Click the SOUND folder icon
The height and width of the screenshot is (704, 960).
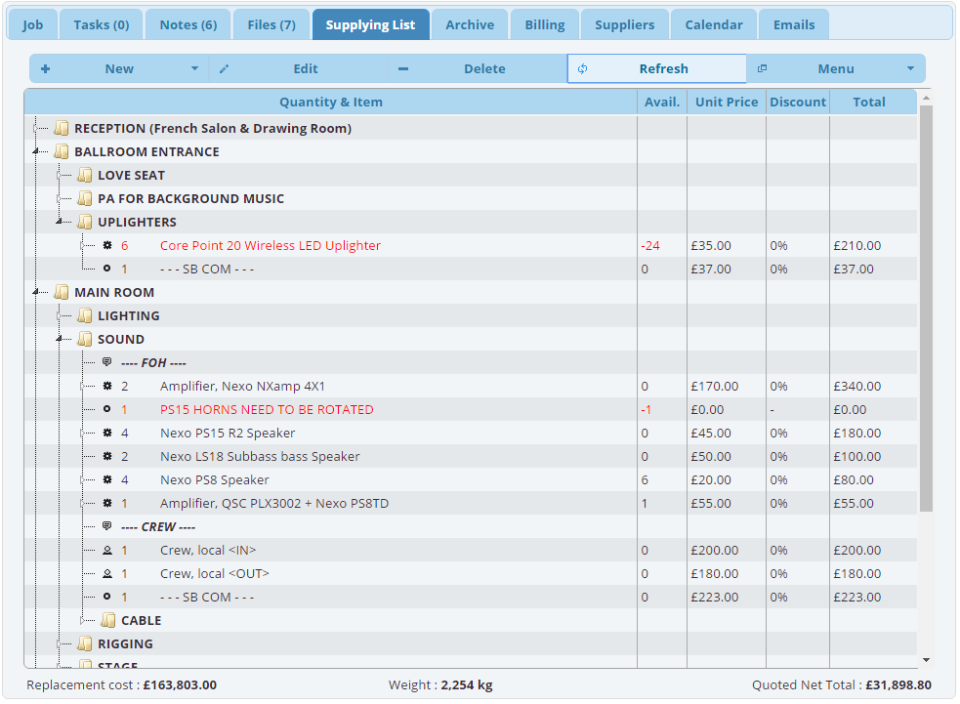coord(84,339)
